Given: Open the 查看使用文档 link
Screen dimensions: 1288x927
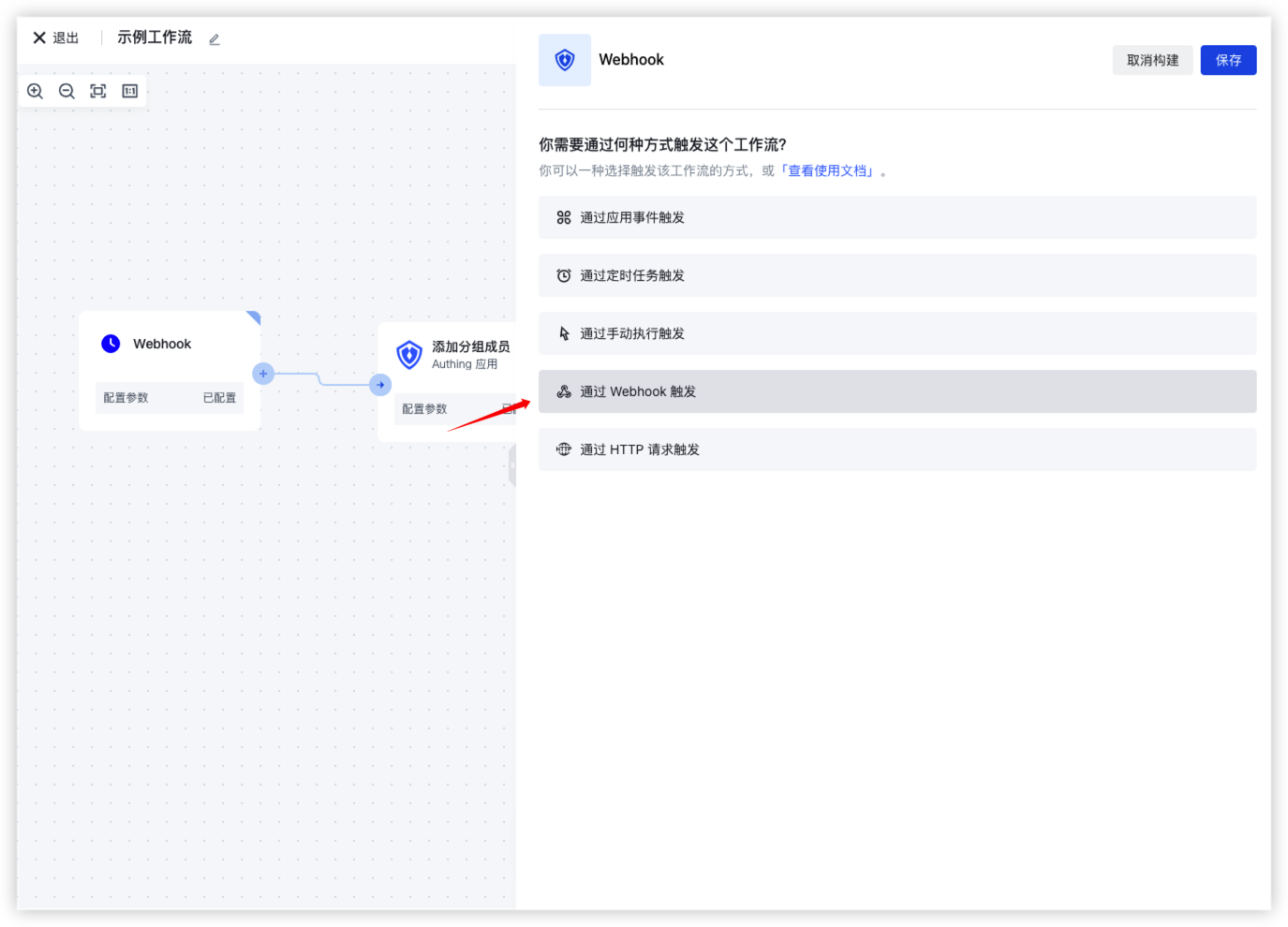Looking at the screenshot, I should pyautogui.click(x=829, y=170).
